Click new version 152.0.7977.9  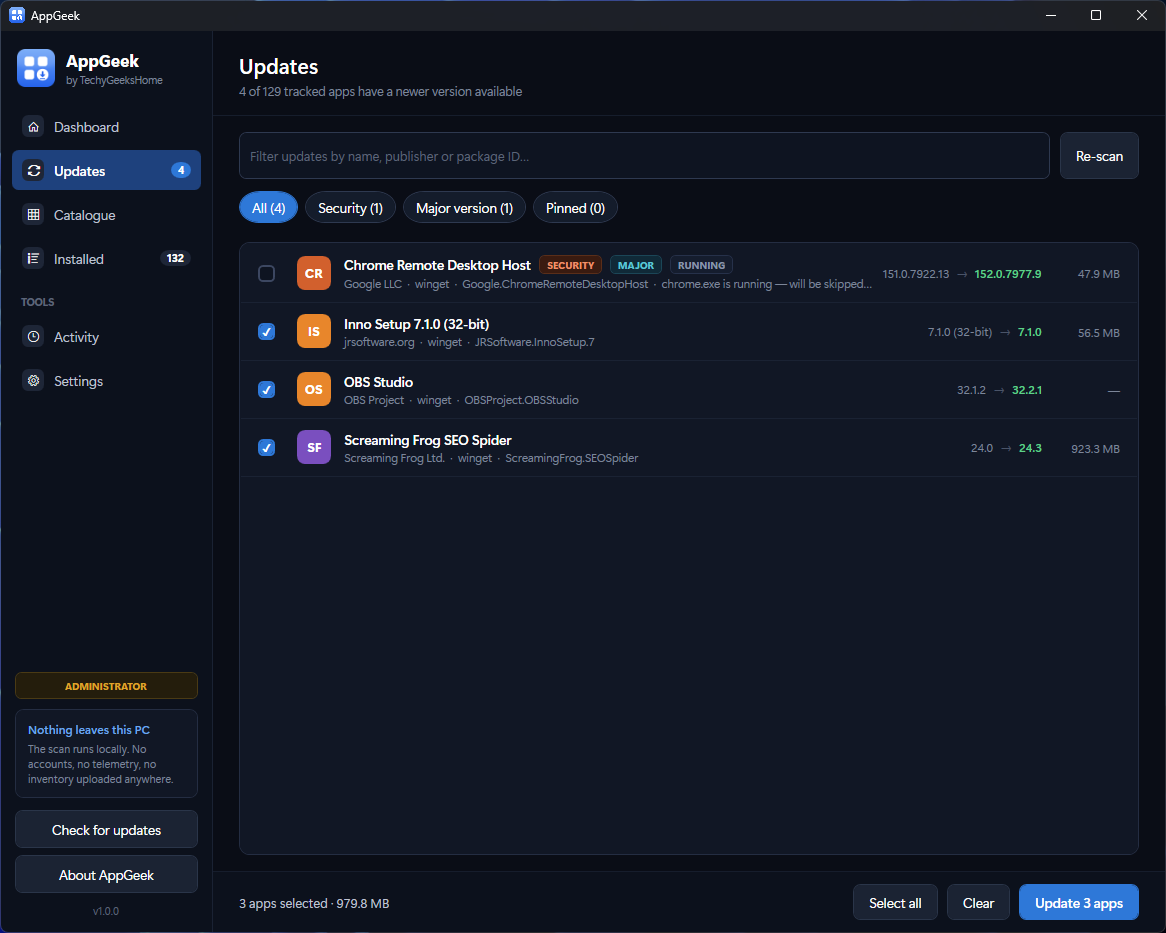point(1008,274)
